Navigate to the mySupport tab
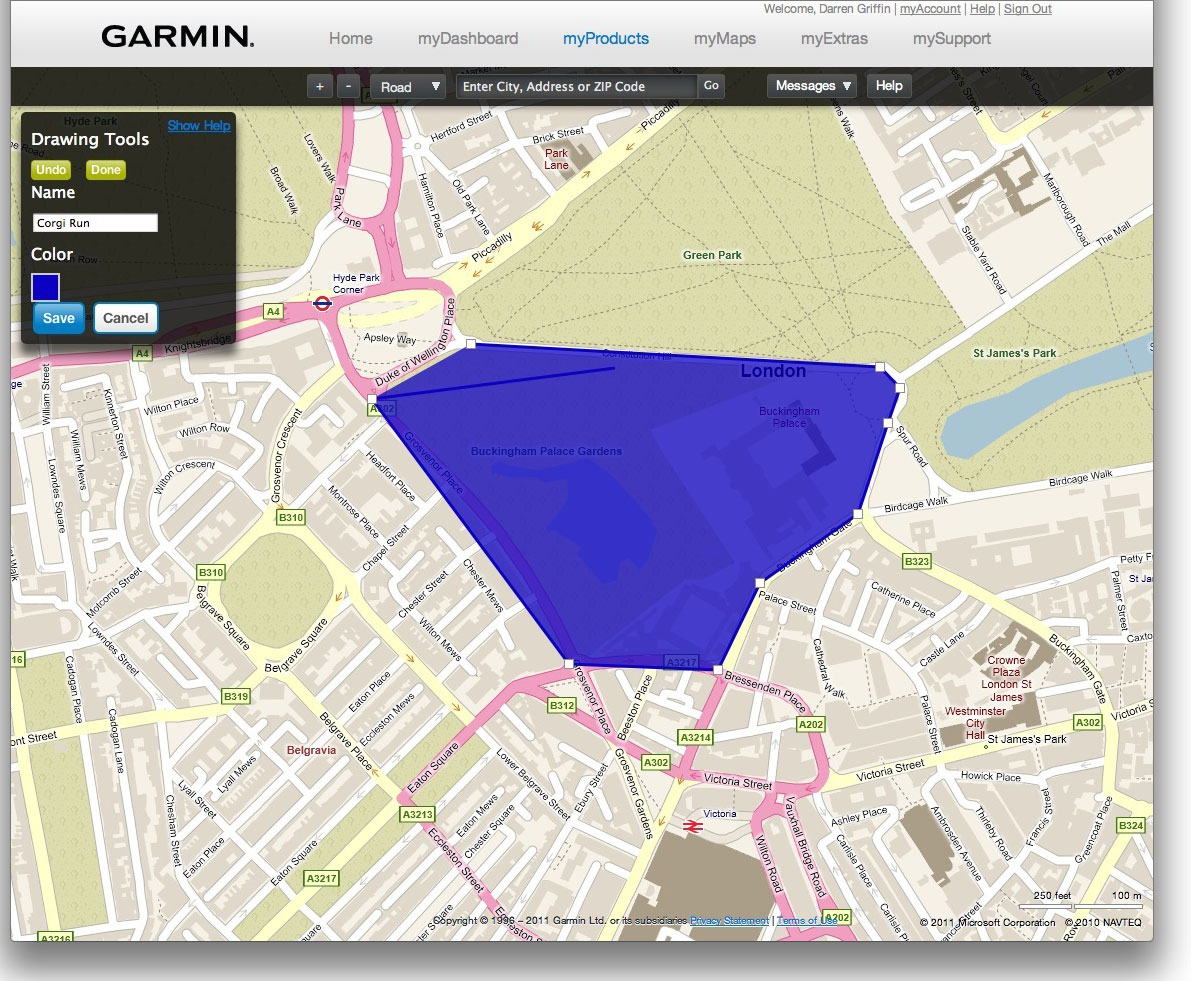 (x=952, y=39)
